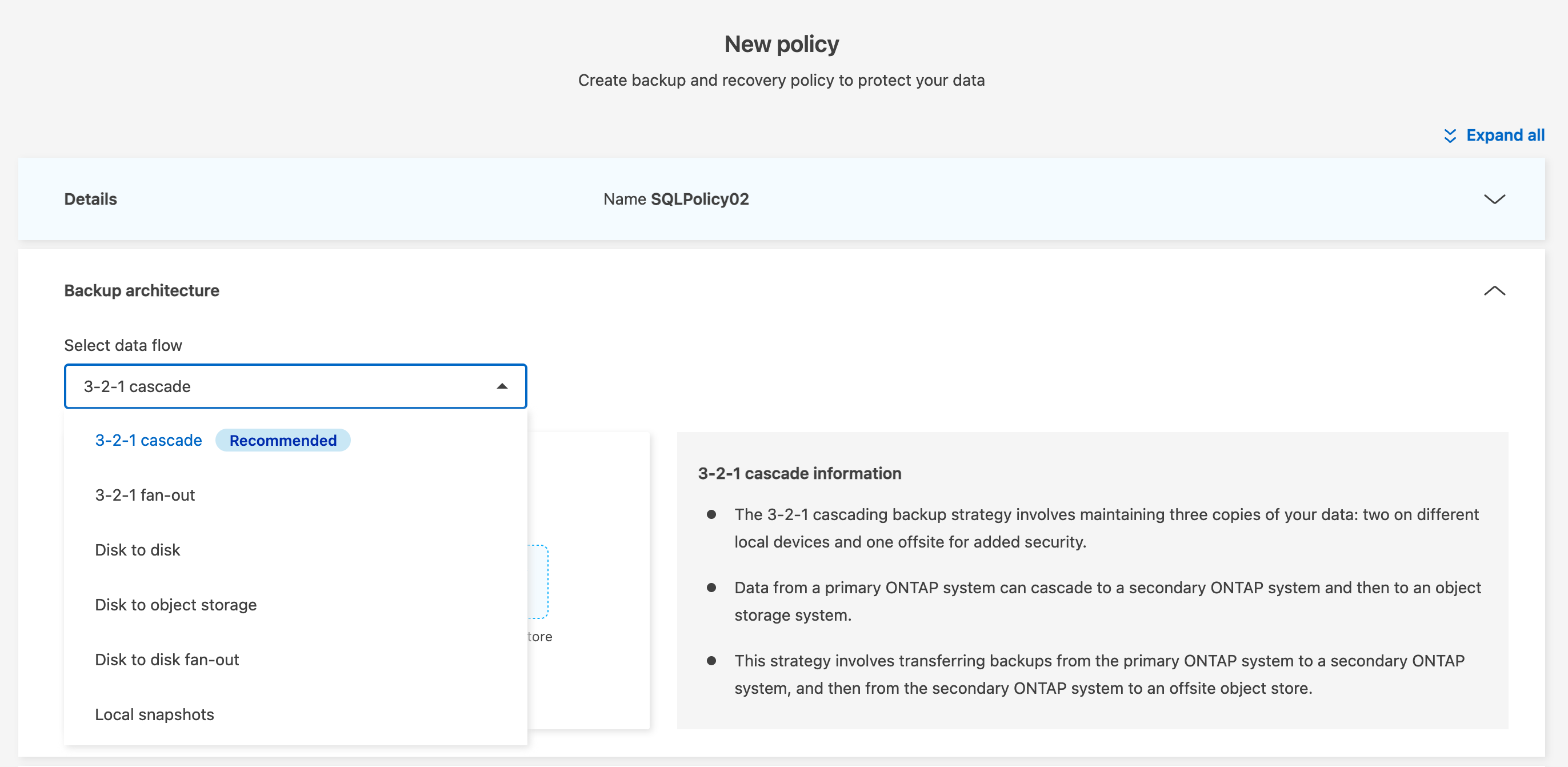Click the upward caret inside the data flow field
The height and width of the screenshot is (767, 1568).
pos(502,386)
